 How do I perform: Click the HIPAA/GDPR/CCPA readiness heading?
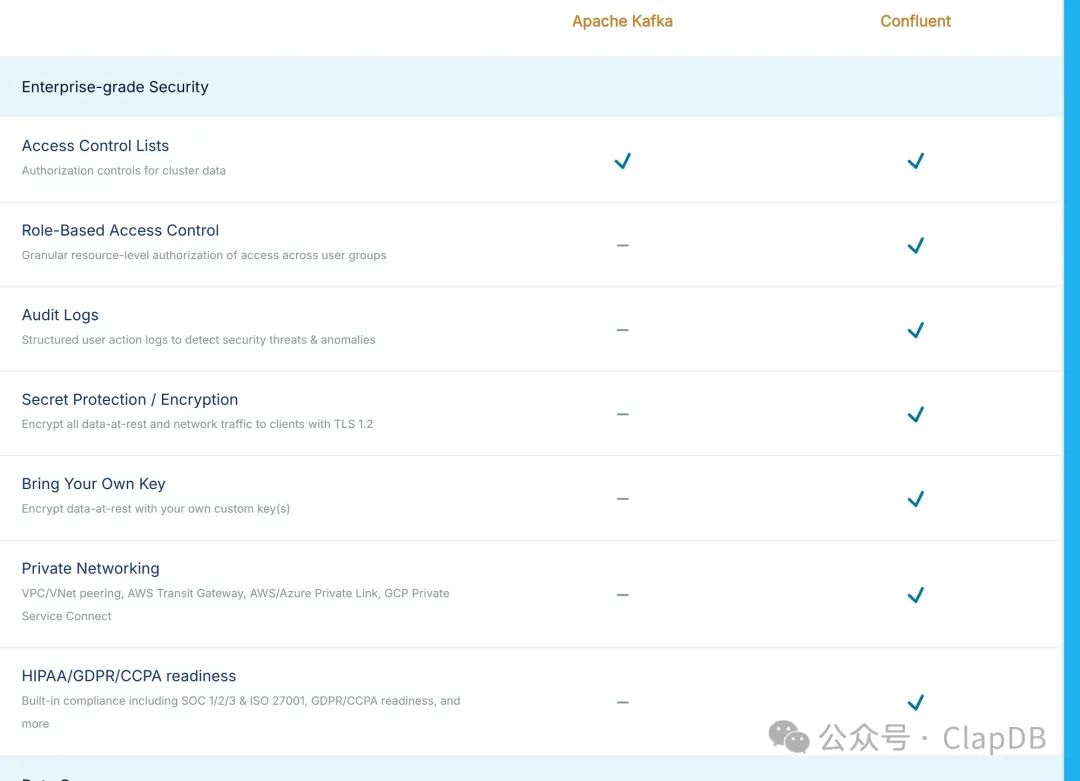coord(129,676)
